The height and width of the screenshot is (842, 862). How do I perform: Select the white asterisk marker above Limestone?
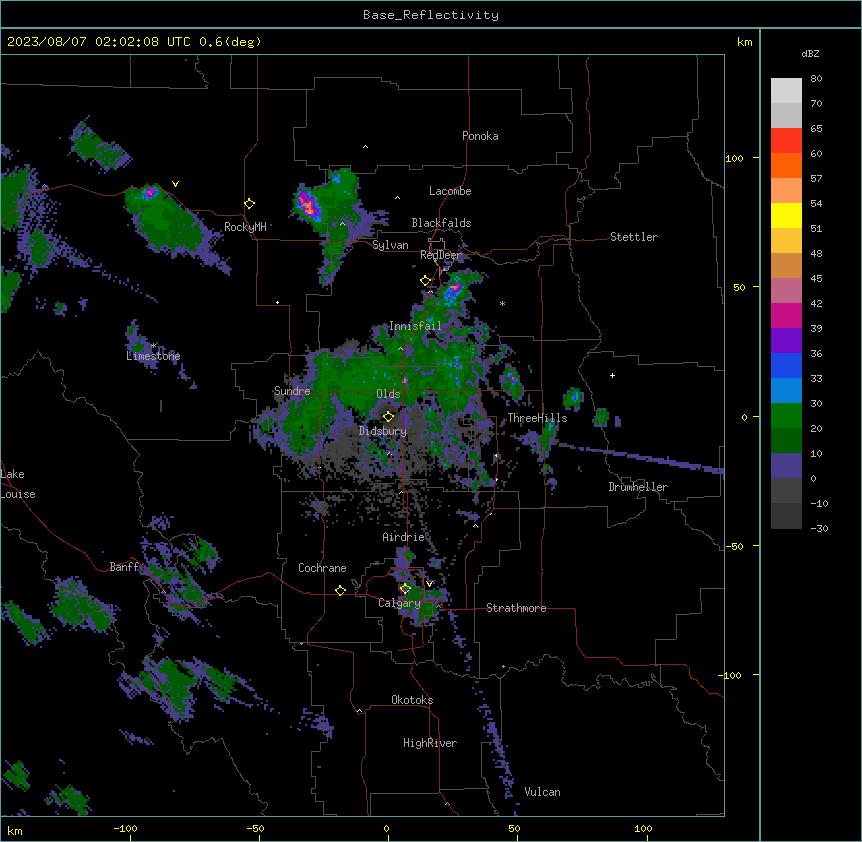point(154,346)
